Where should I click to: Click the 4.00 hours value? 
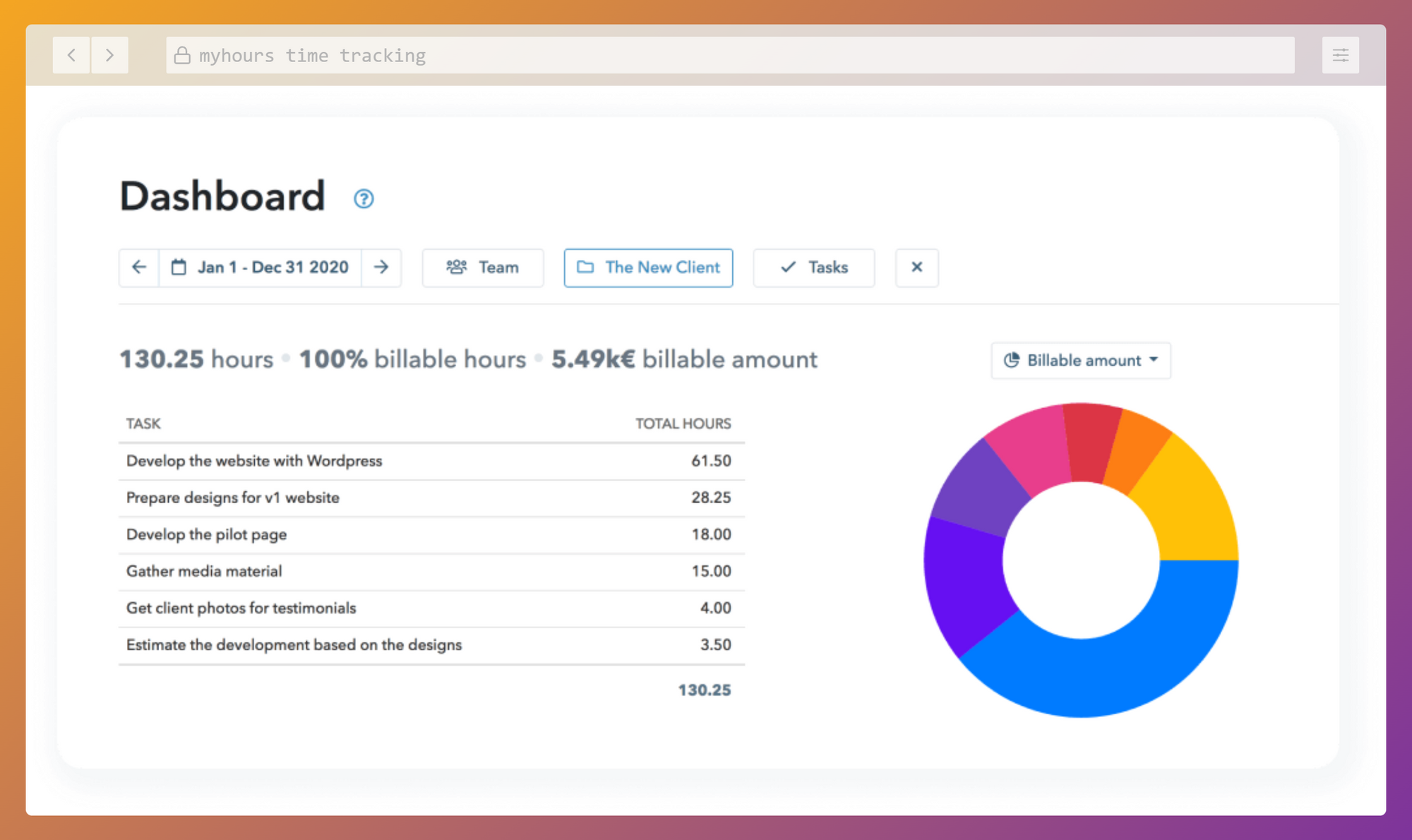[715, 608]
